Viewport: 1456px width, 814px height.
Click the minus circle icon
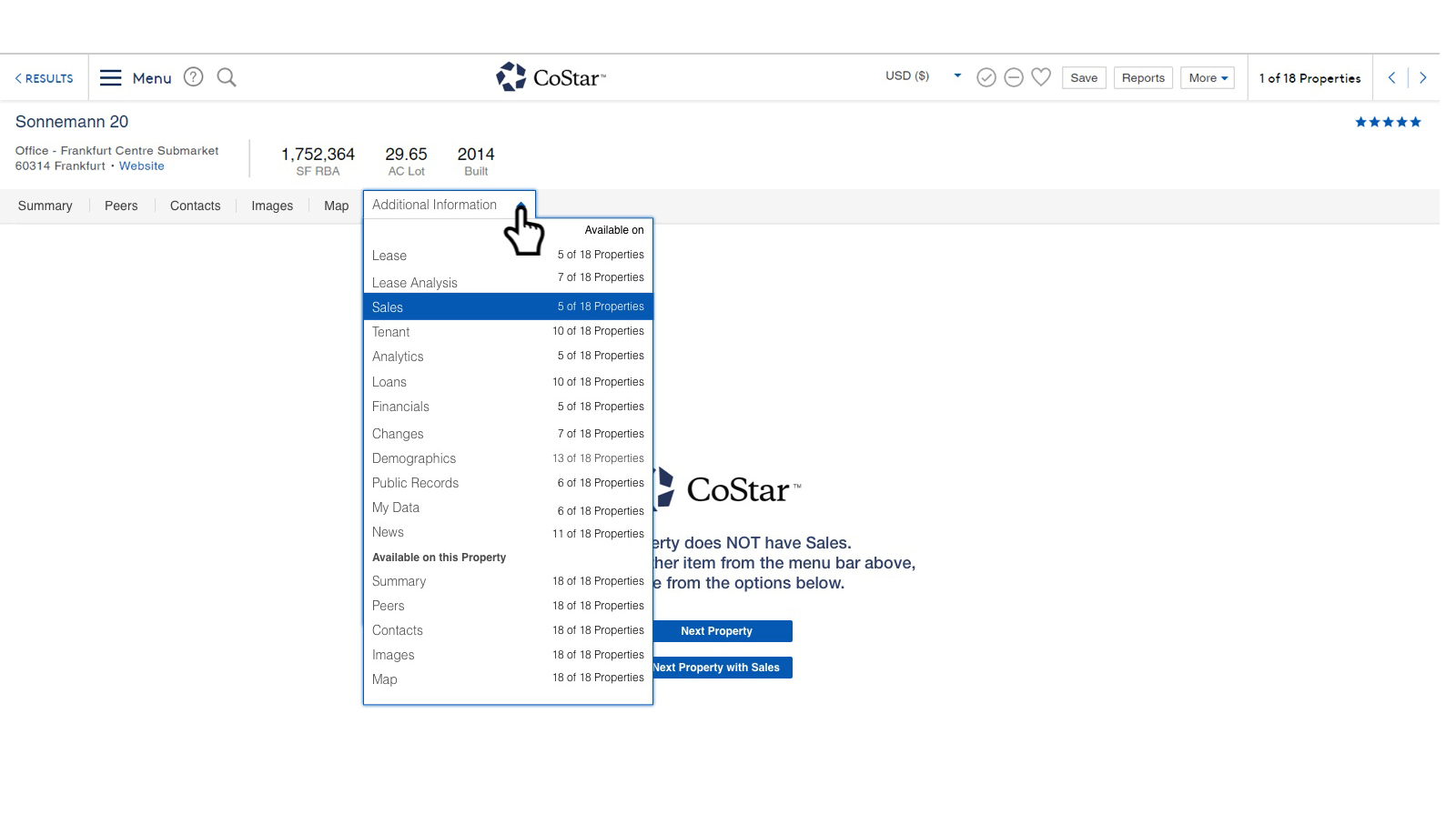coord(1013,78)
